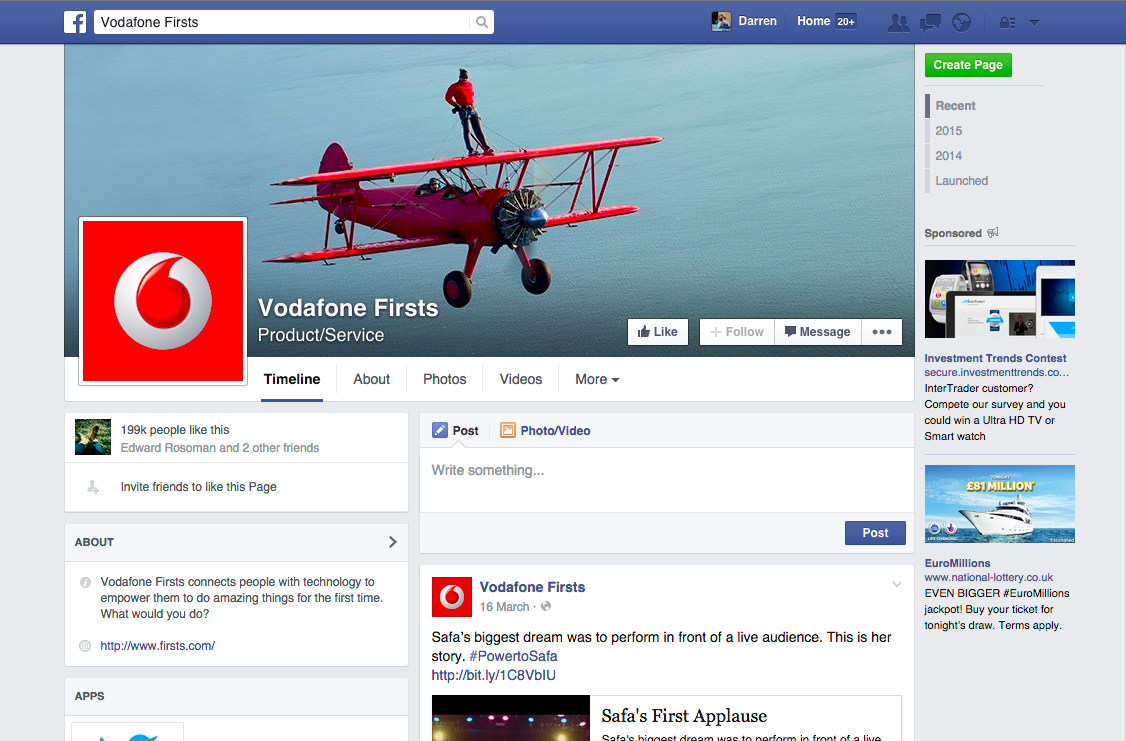The width and height of the screenshot is (1126, 741).
Task: Switch to the Photos tab
Action: click(x=445, y=379)
